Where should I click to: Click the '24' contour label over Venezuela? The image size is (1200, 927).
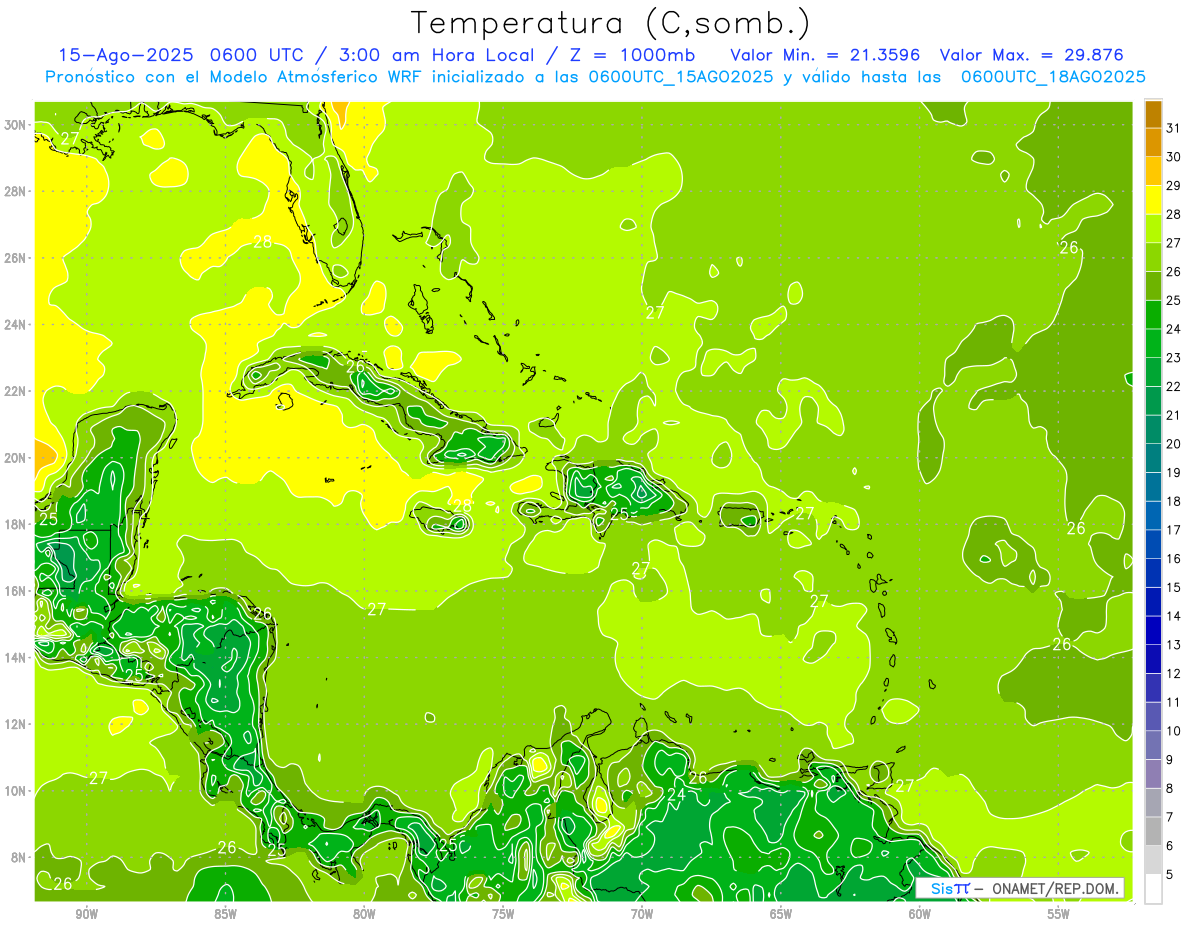tap(676, 795)
